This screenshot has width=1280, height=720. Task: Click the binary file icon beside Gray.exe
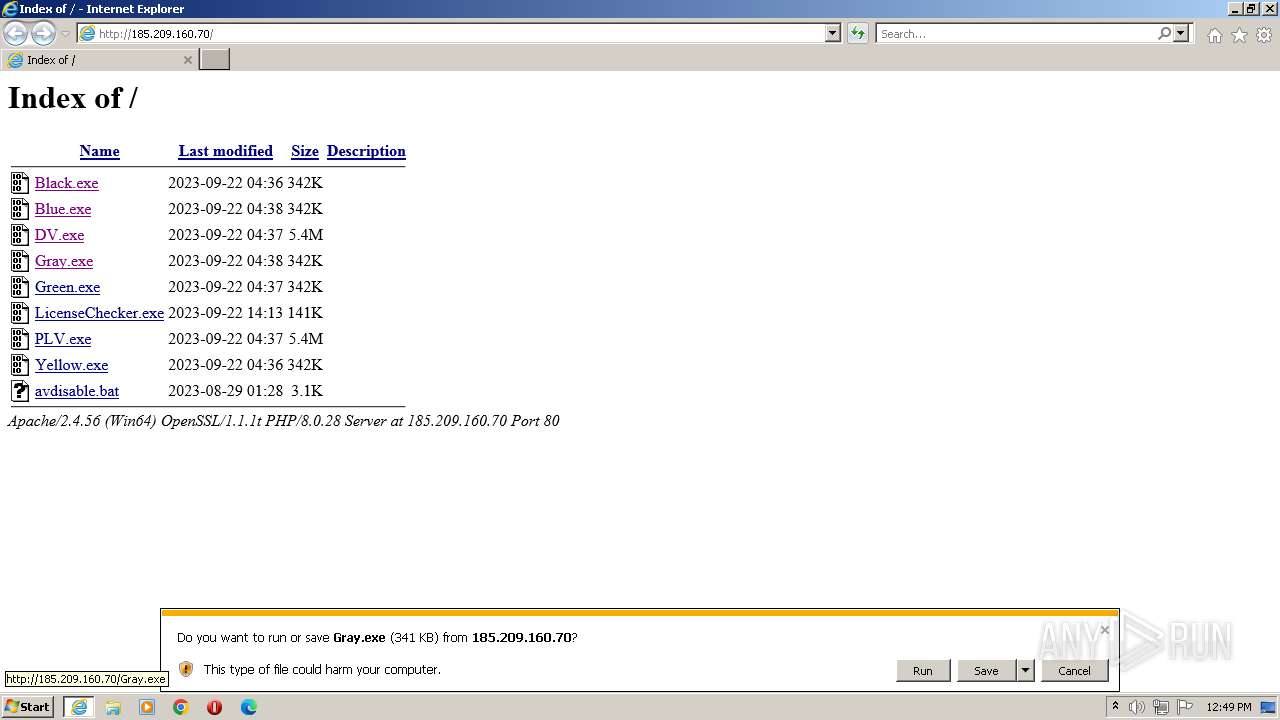pyautogui.click(x=20, y=260)
